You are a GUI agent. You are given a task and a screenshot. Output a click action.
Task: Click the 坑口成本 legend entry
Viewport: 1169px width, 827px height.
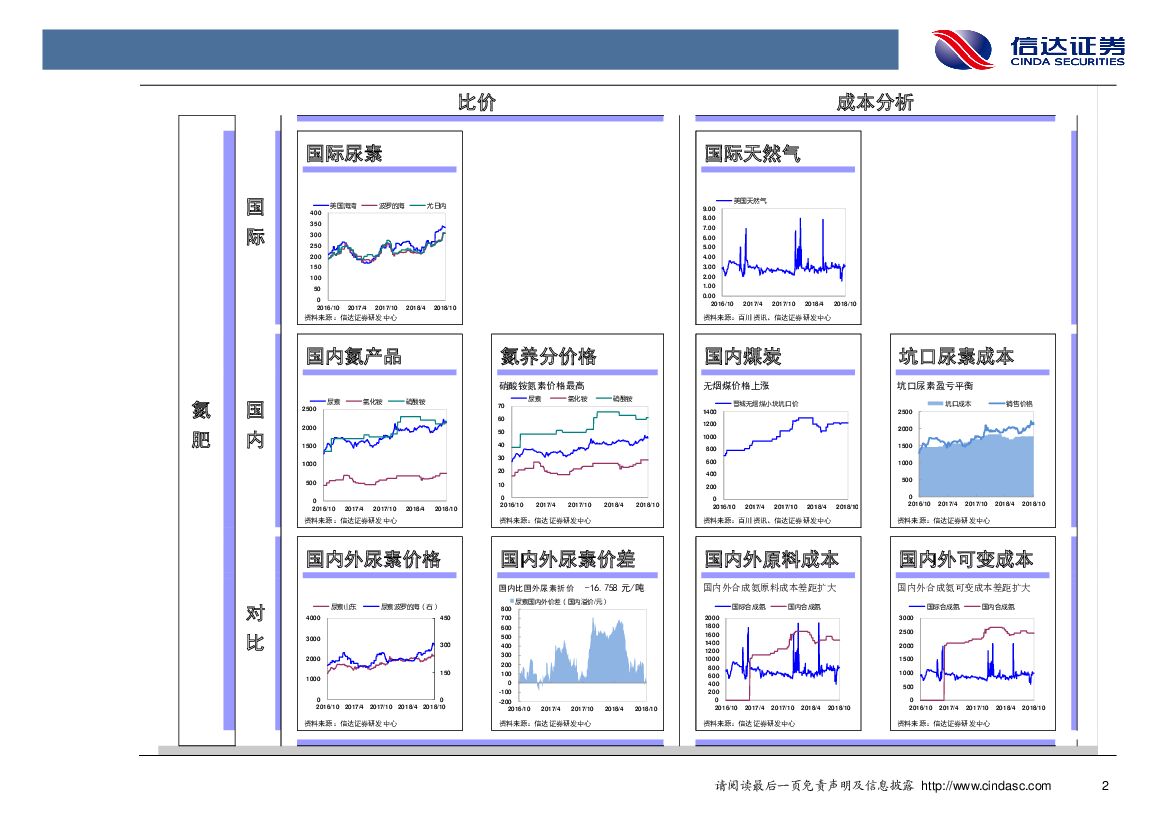coord(949,403)
